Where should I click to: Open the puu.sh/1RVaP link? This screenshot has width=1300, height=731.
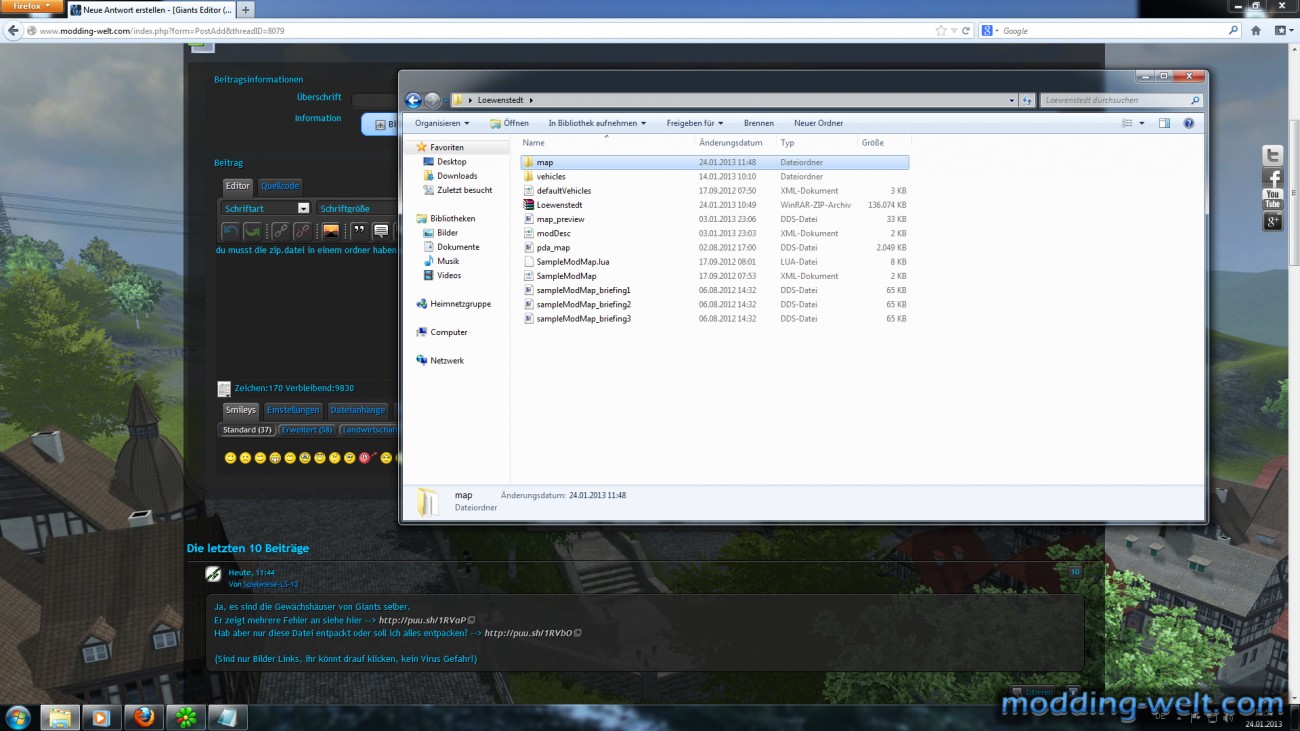point(422,620)
